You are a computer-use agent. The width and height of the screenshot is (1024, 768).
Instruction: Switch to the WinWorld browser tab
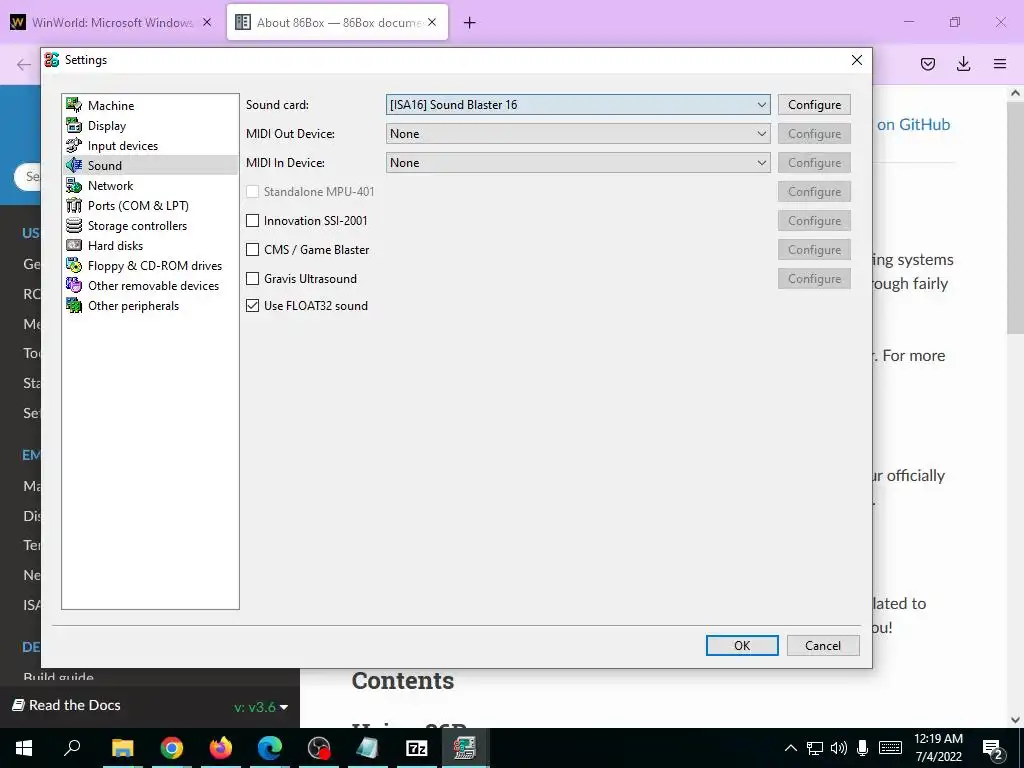(x=111, y=22)
